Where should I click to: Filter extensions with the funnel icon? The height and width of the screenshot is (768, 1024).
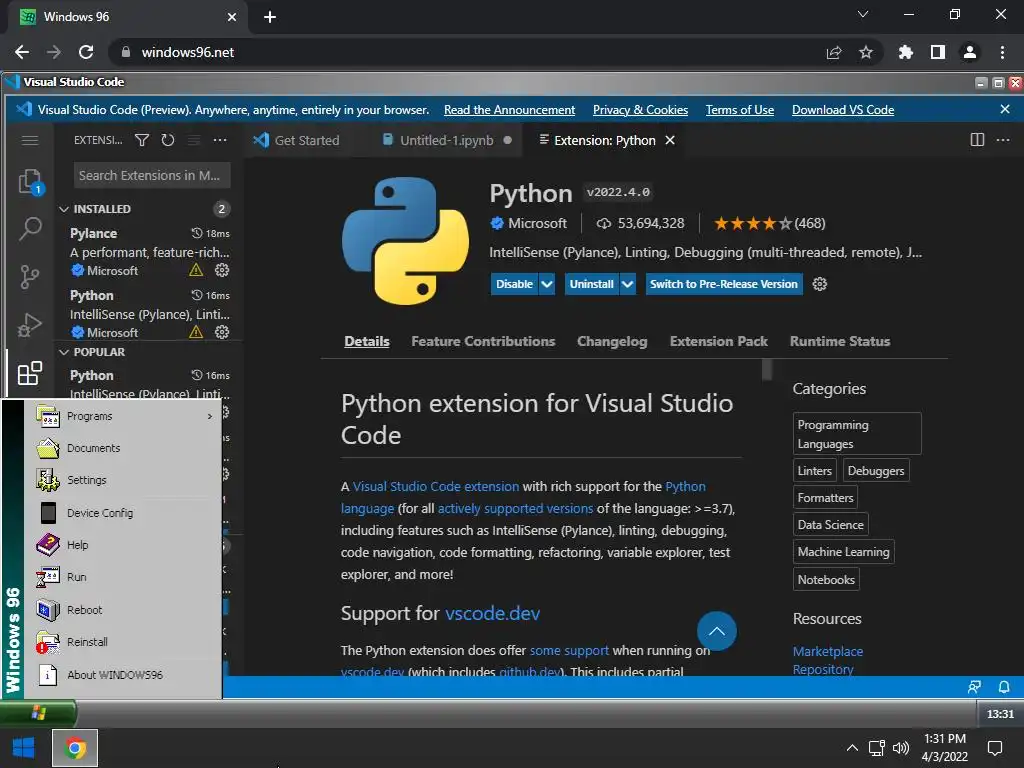(142, 140)
